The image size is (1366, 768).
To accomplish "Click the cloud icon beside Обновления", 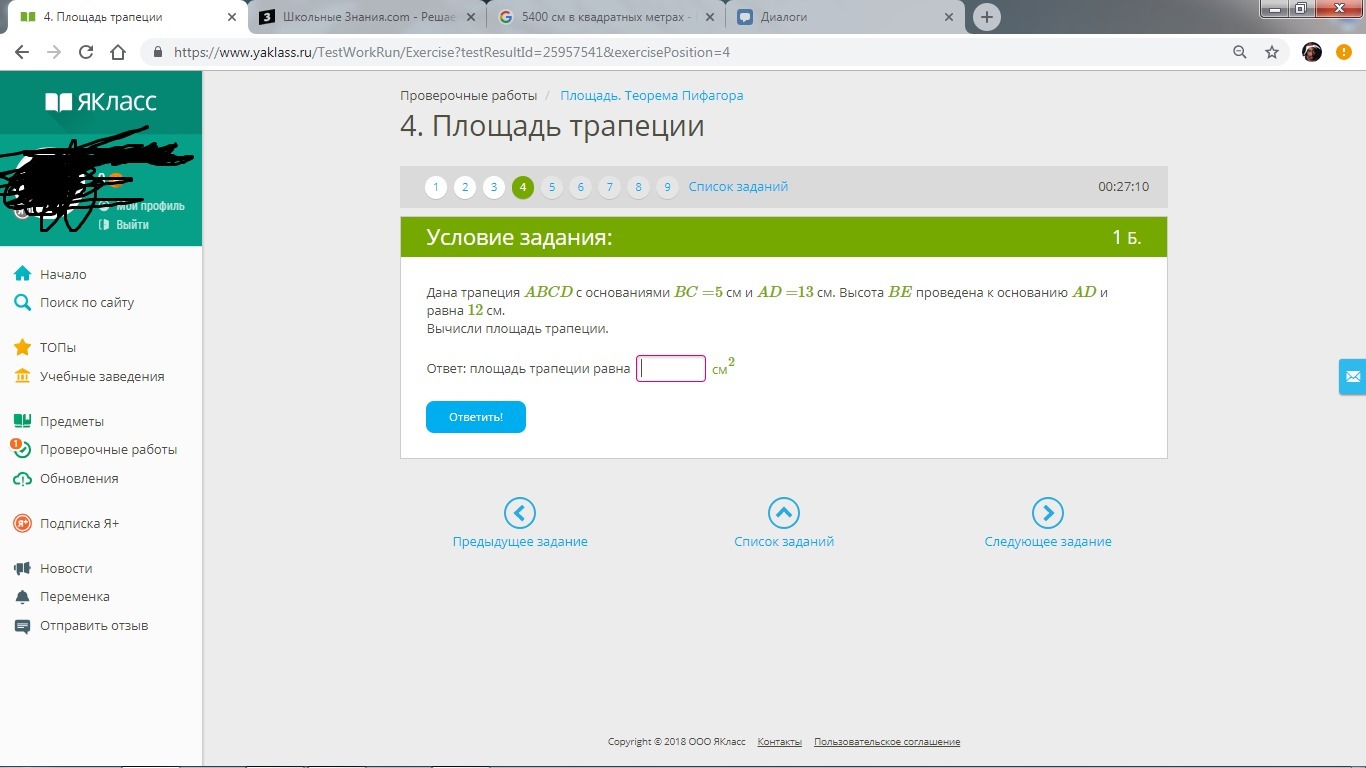I will [x=22, y=478].
